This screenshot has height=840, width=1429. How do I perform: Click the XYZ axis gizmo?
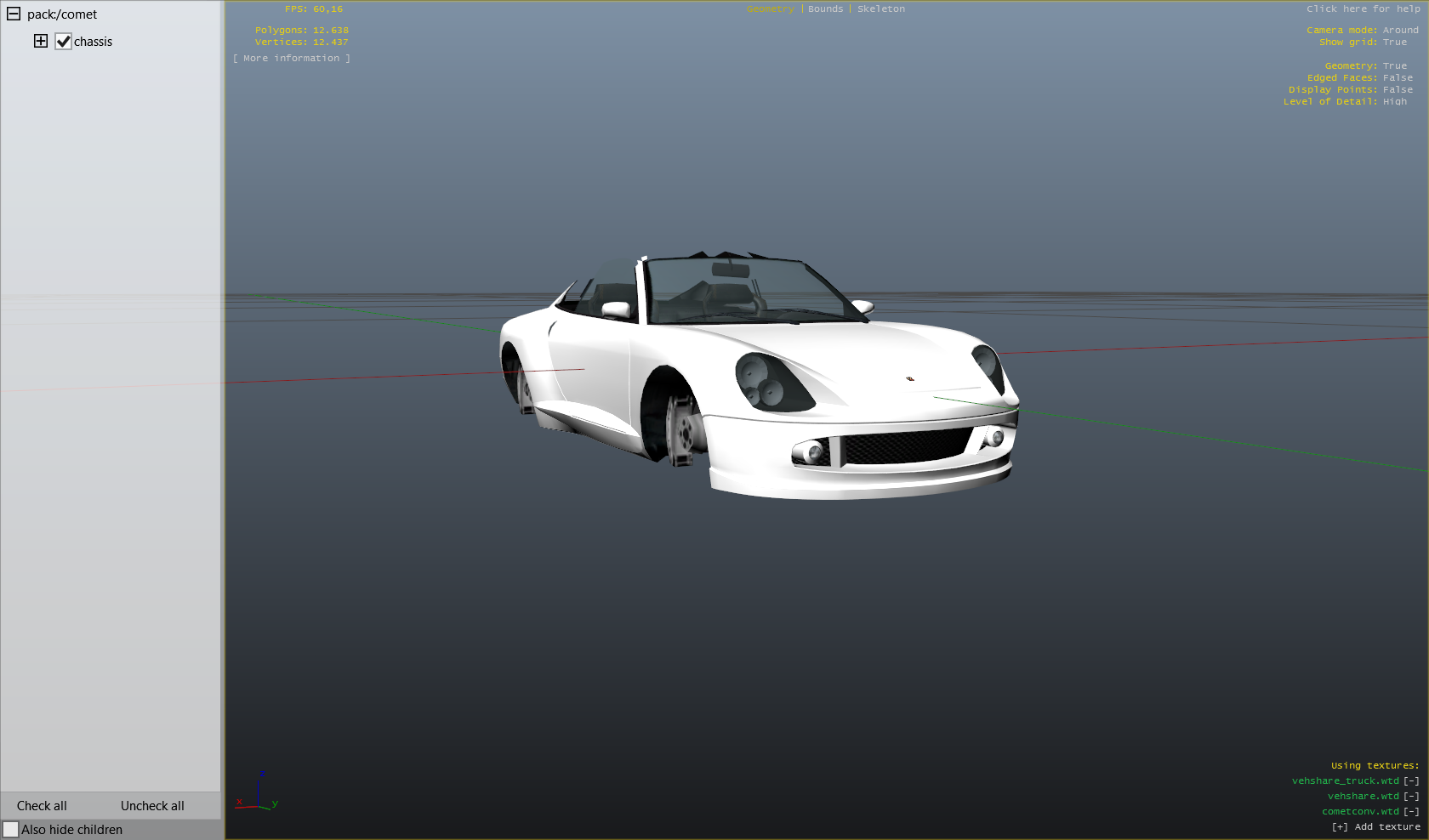click(258, 792)
